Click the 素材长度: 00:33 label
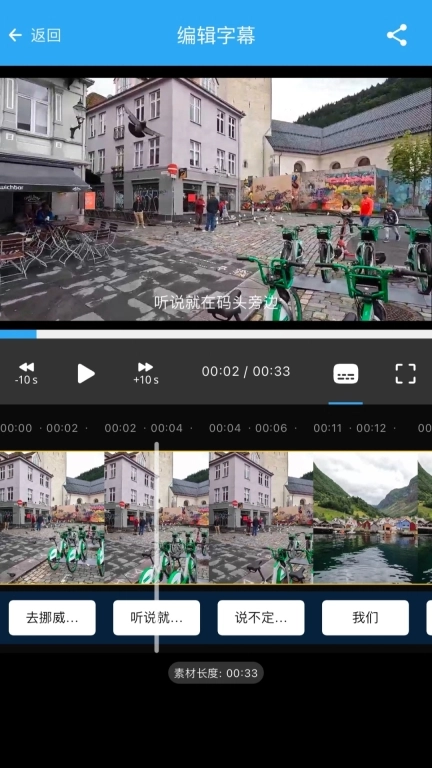 pyautogui.click(x=216, y=673)
